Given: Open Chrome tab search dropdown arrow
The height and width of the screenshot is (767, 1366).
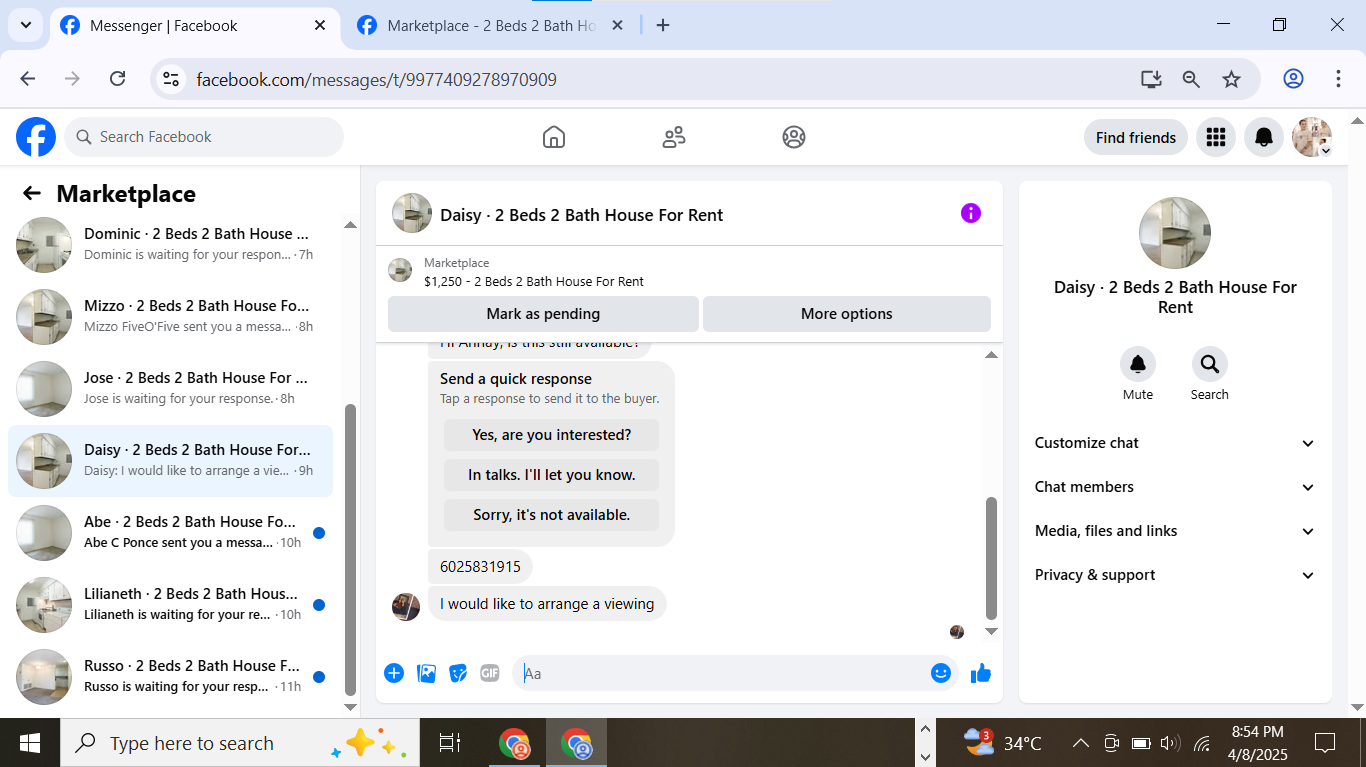Looking at the screenshot, I should tap(25, 25).
